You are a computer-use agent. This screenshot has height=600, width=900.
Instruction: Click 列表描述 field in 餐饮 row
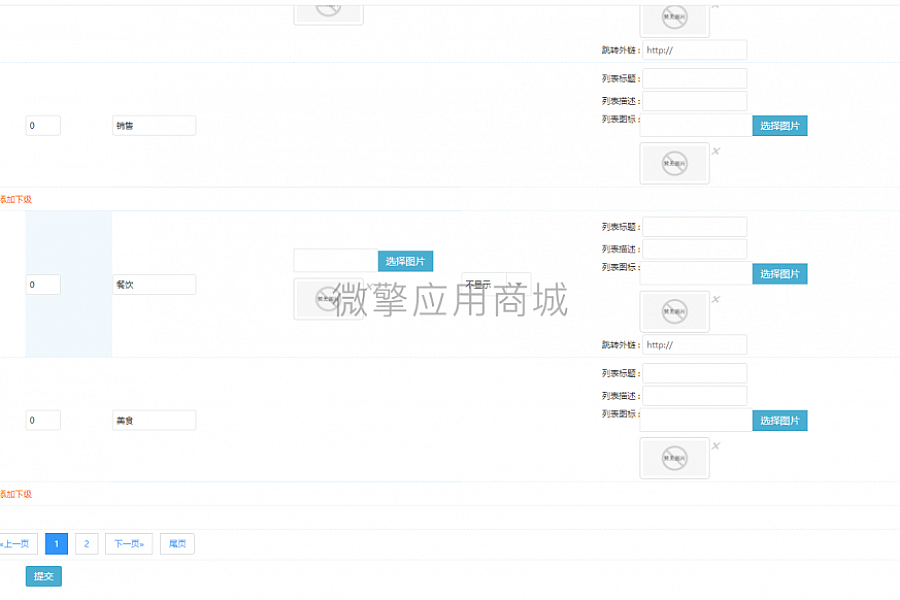click(695, 249)
